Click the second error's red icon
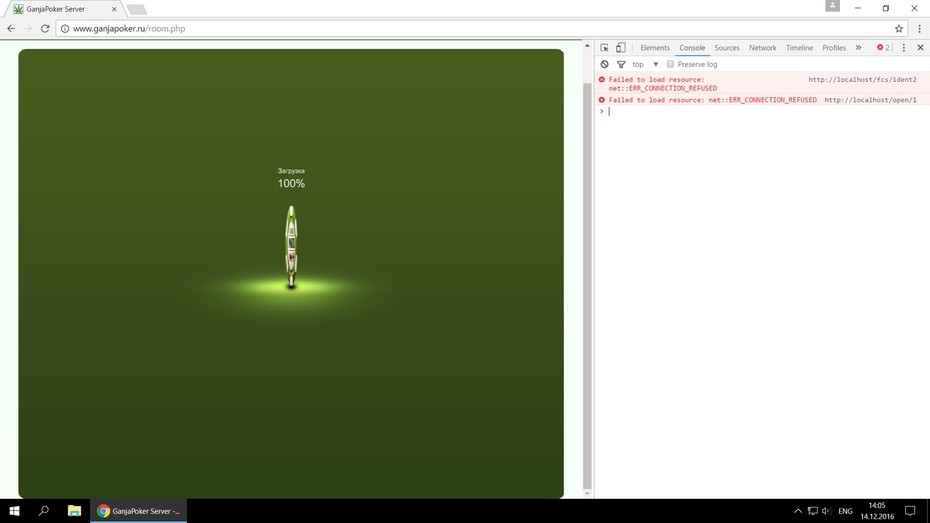930x523 pixels. (601, 100)
